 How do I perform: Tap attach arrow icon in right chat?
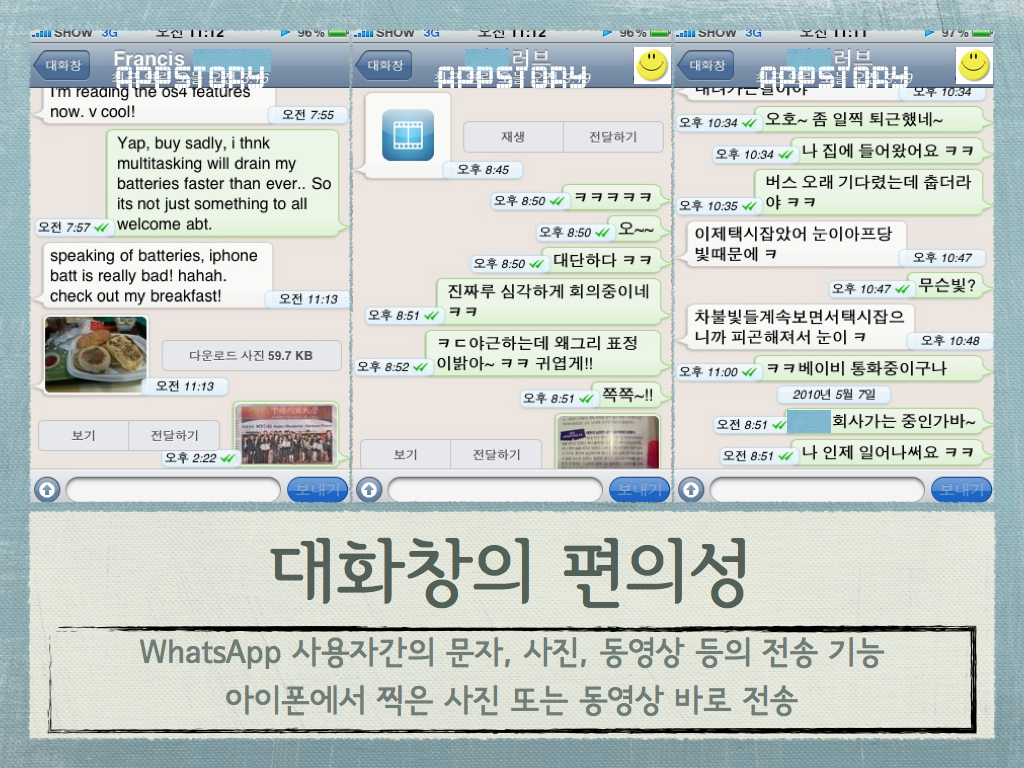[x=691, y=489]
